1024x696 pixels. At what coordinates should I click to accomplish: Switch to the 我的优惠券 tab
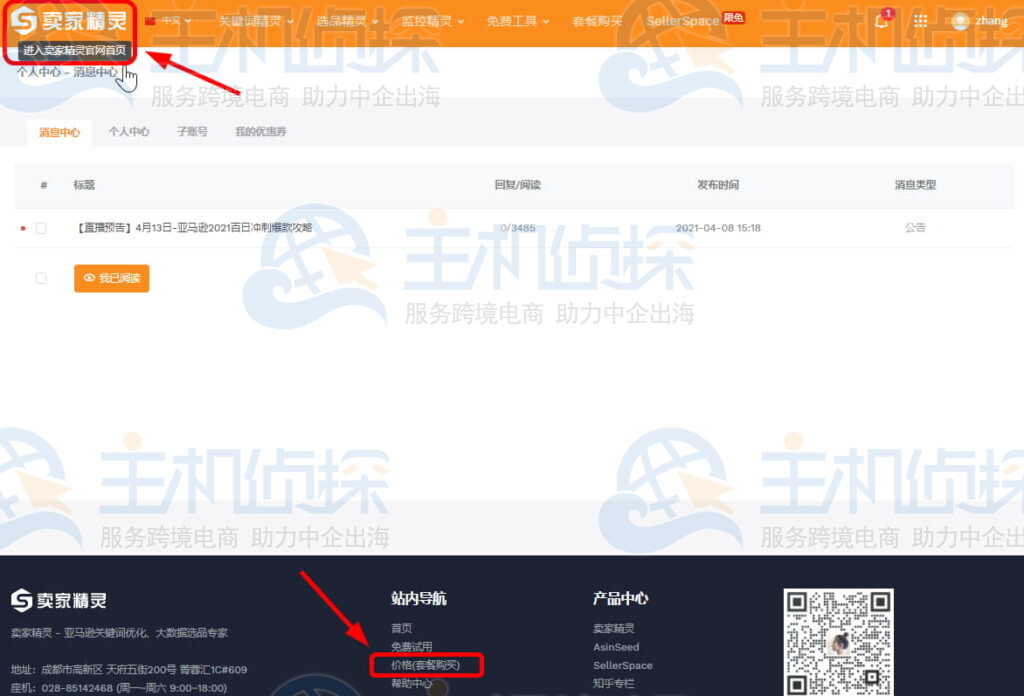coord(260,132)
